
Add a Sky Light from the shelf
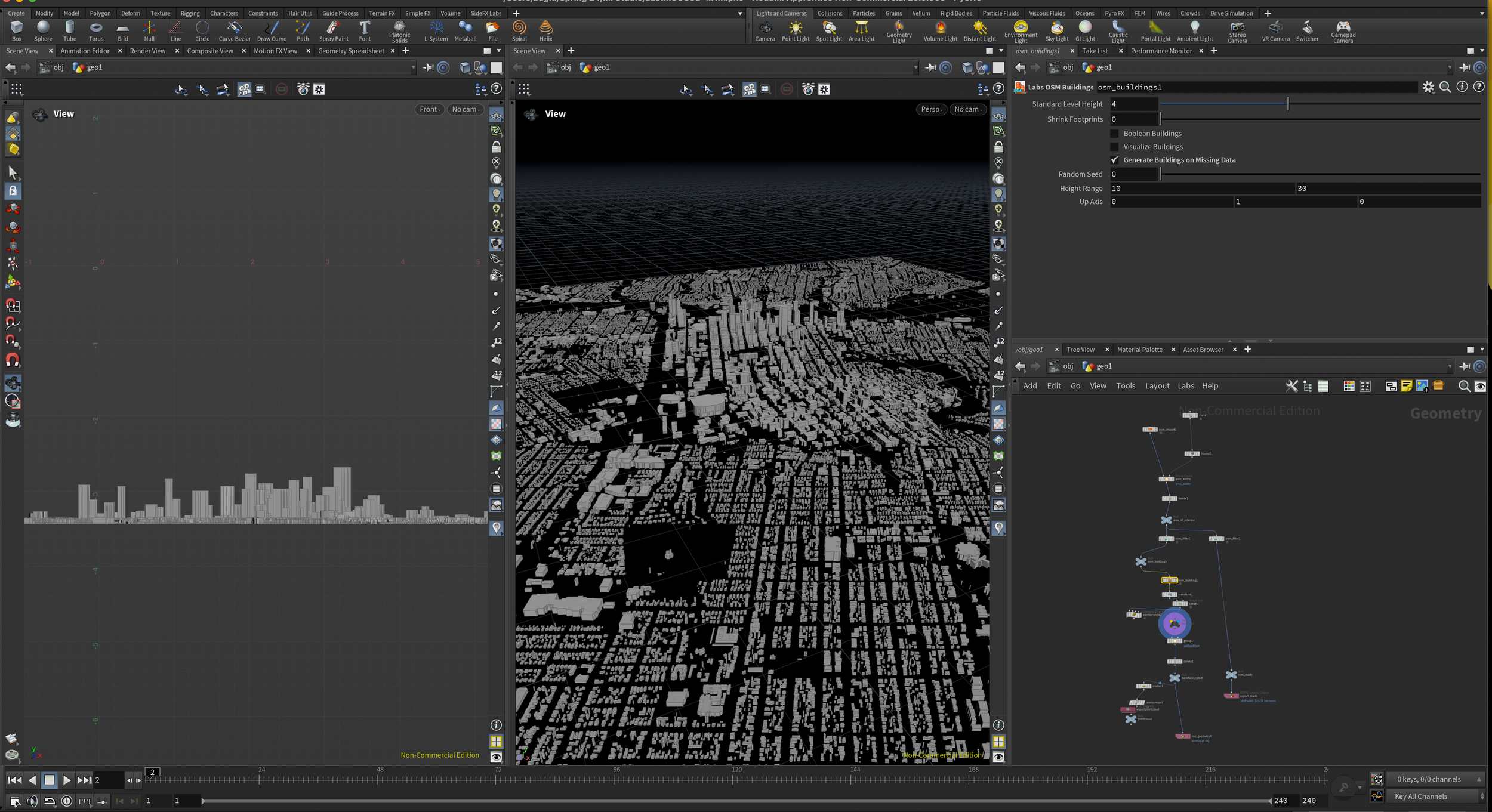point(1056,31)
